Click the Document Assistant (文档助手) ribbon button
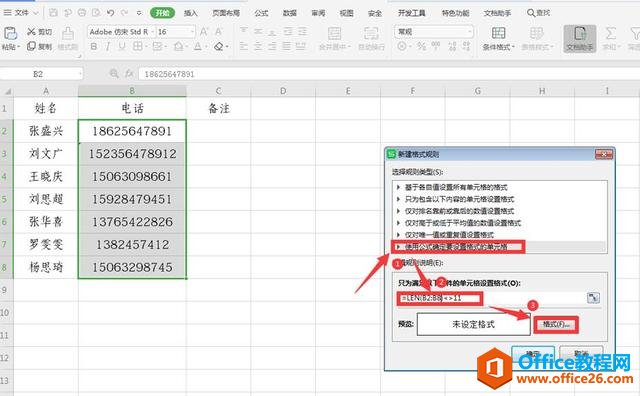The height and width of the screenshot is (396, 640). tap(580, 38)
